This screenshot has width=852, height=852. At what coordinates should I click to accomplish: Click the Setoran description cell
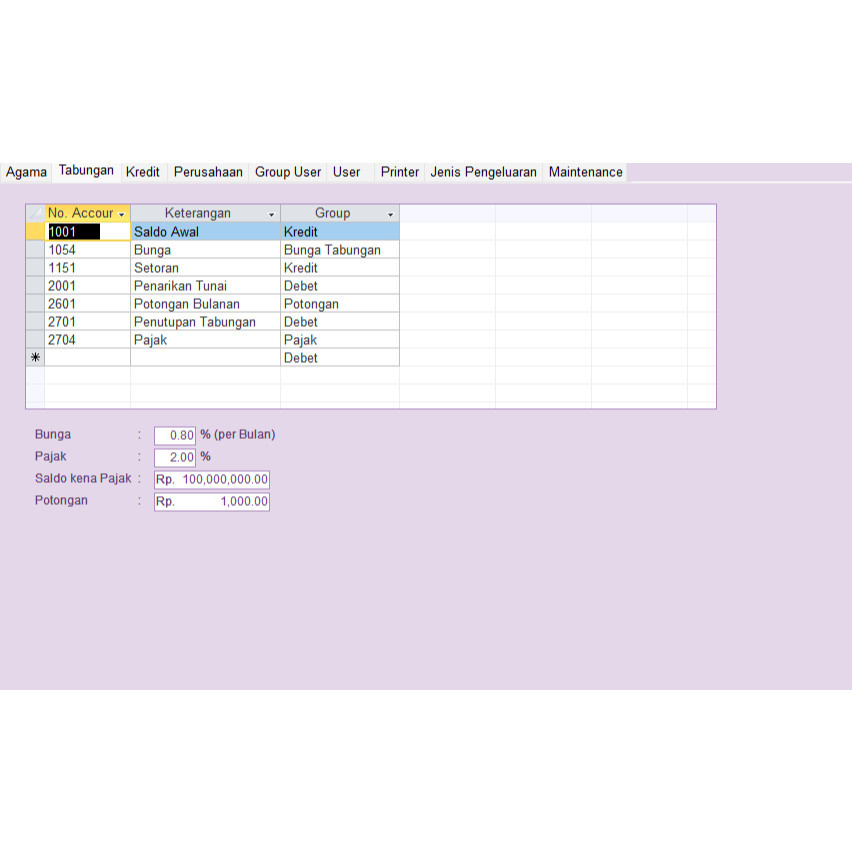point(206,268)
